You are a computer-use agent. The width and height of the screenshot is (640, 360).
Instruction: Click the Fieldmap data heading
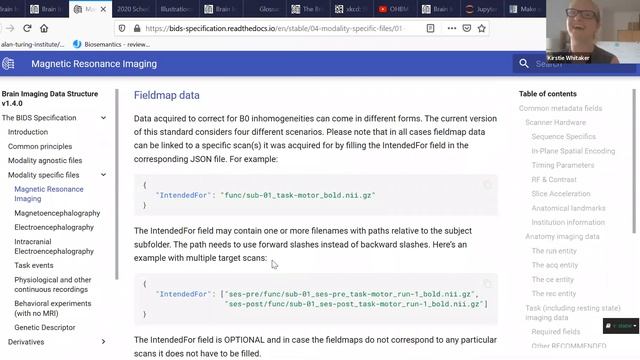point(167,95)
